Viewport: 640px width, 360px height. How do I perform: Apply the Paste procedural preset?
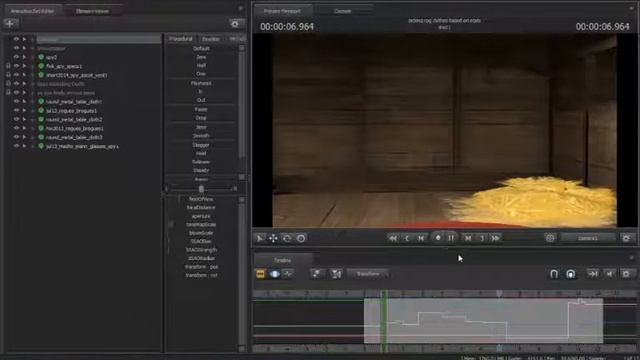pyautogui.click(x=201, y=109)
